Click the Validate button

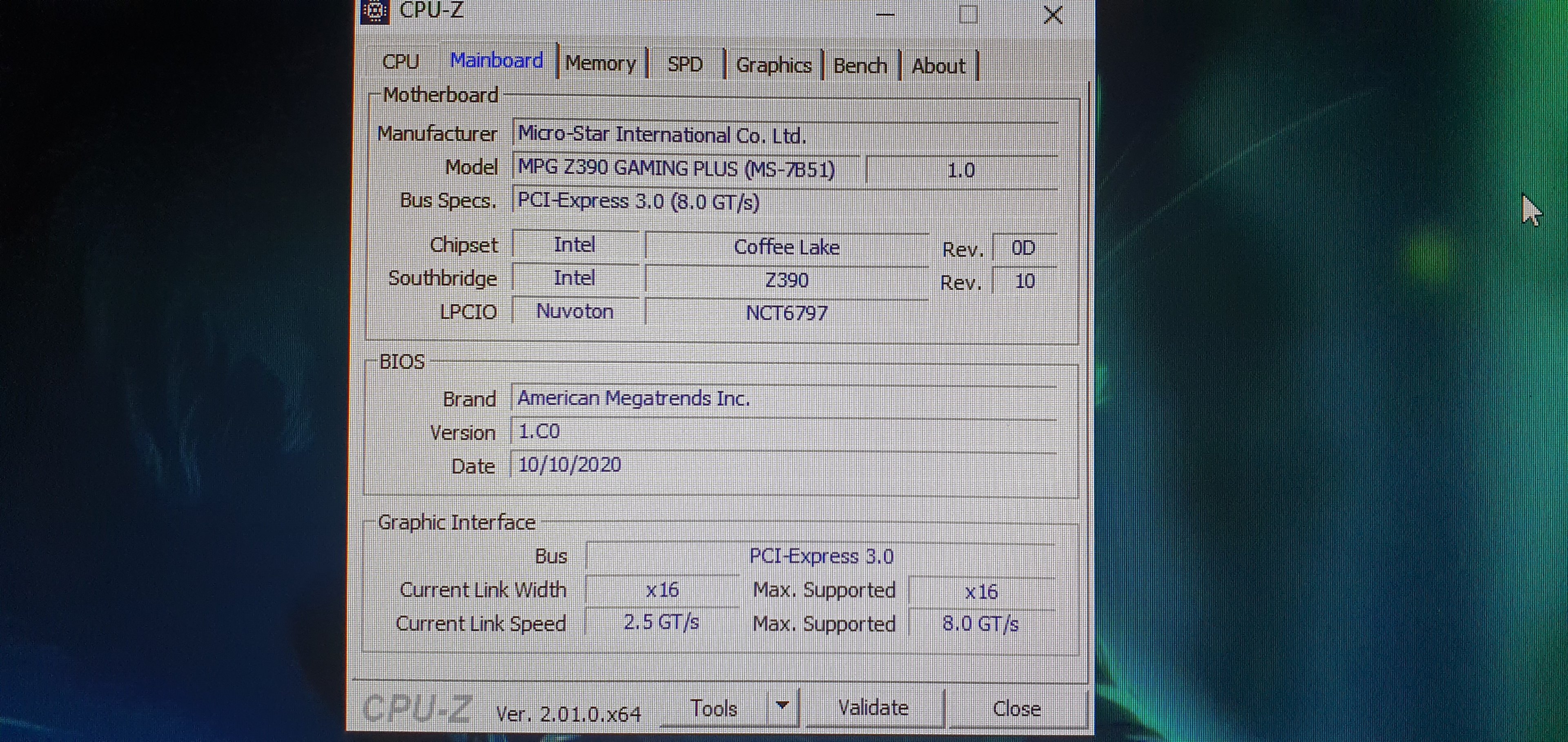pos(873,708)
